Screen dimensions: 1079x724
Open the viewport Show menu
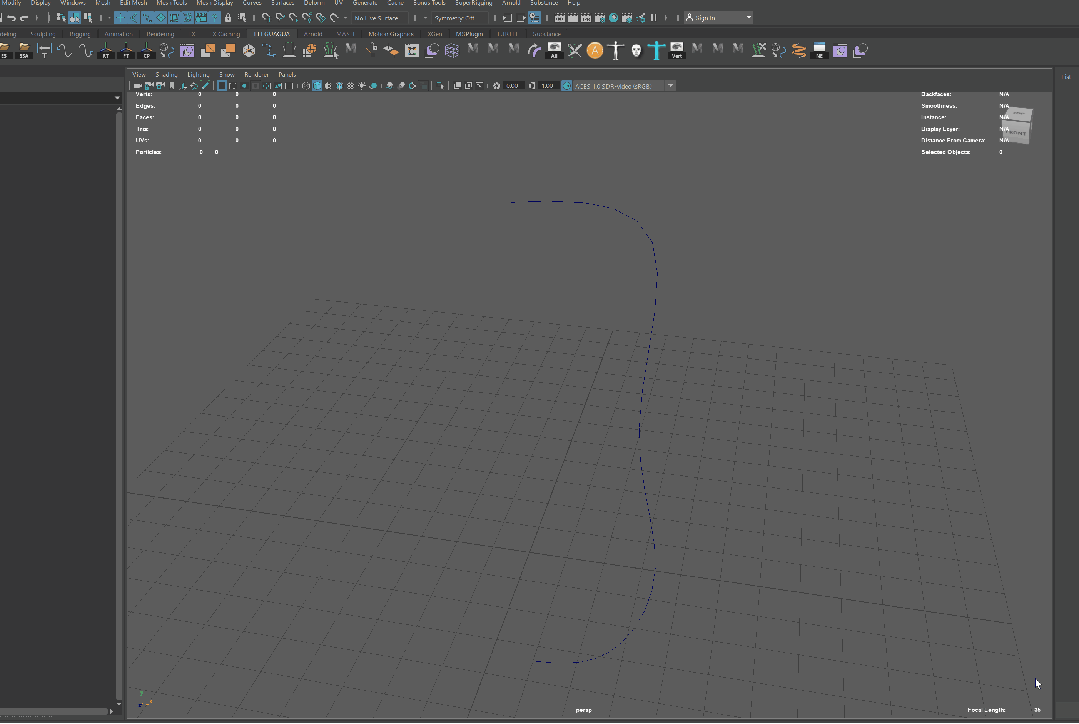pos(226,74)
